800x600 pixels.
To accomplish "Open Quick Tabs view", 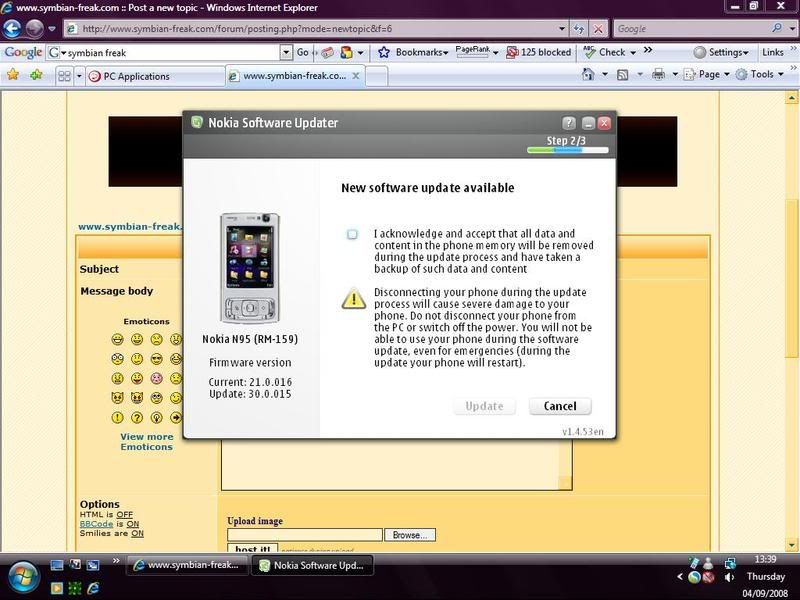I will tap(64, 76).
